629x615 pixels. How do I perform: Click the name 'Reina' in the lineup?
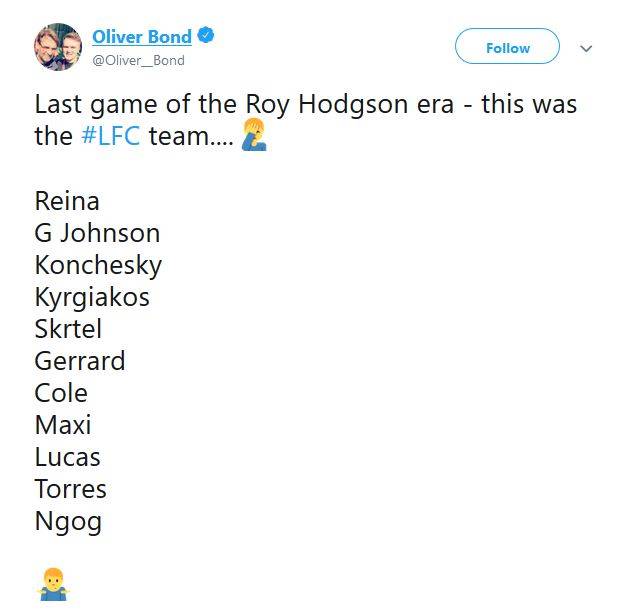(x=67, y=201)
